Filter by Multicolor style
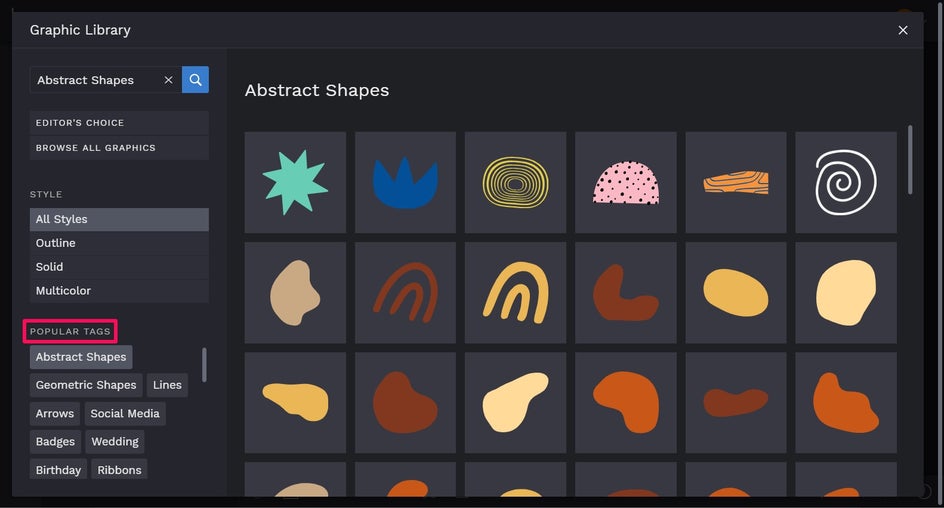 coord(119,291)
